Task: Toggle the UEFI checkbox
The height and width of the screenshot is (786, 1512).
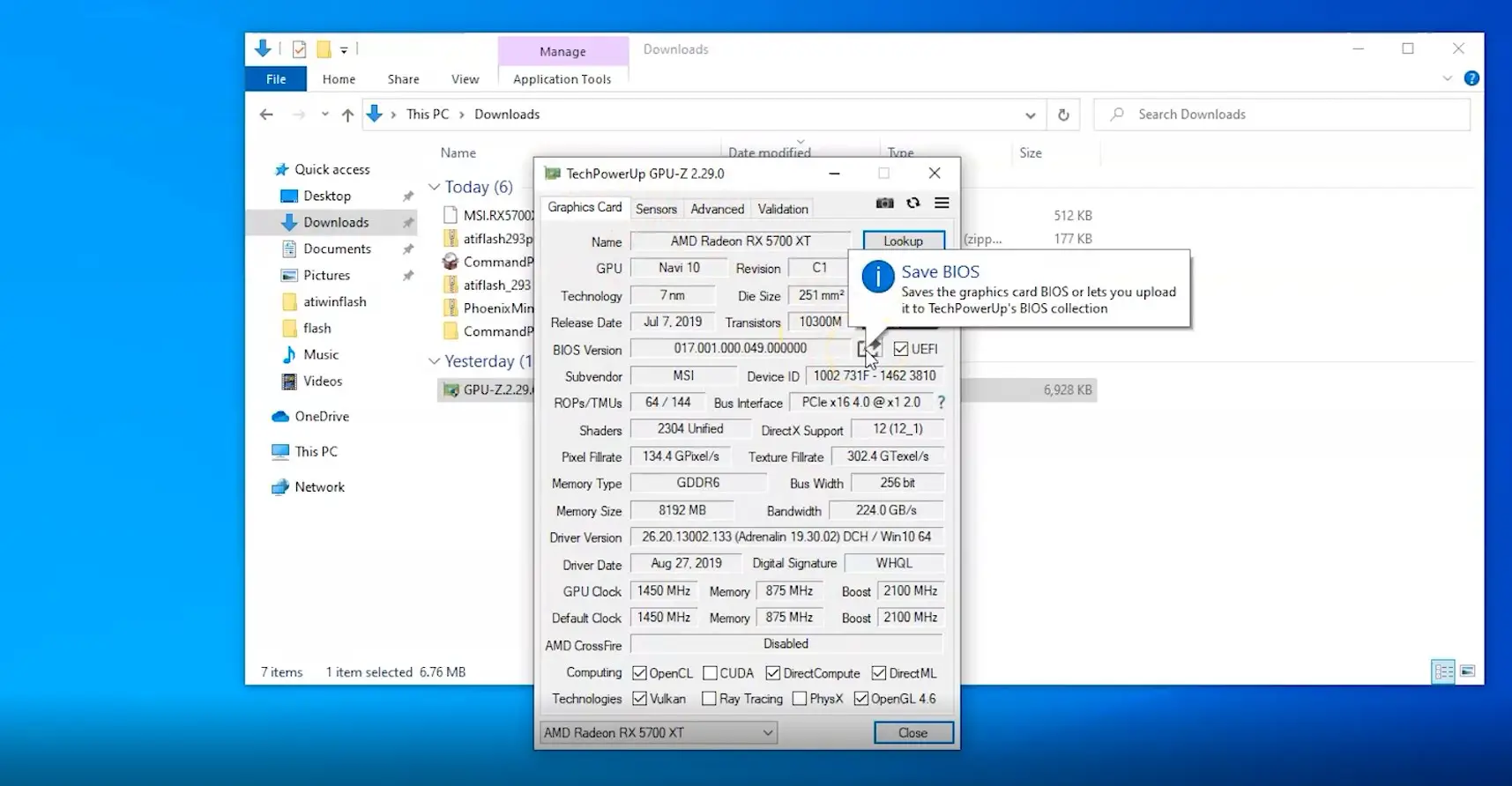Action: (900, 349)
